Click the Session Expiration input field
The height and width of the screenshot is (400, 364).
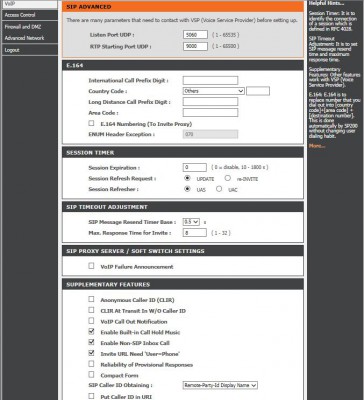pos(195,167)
